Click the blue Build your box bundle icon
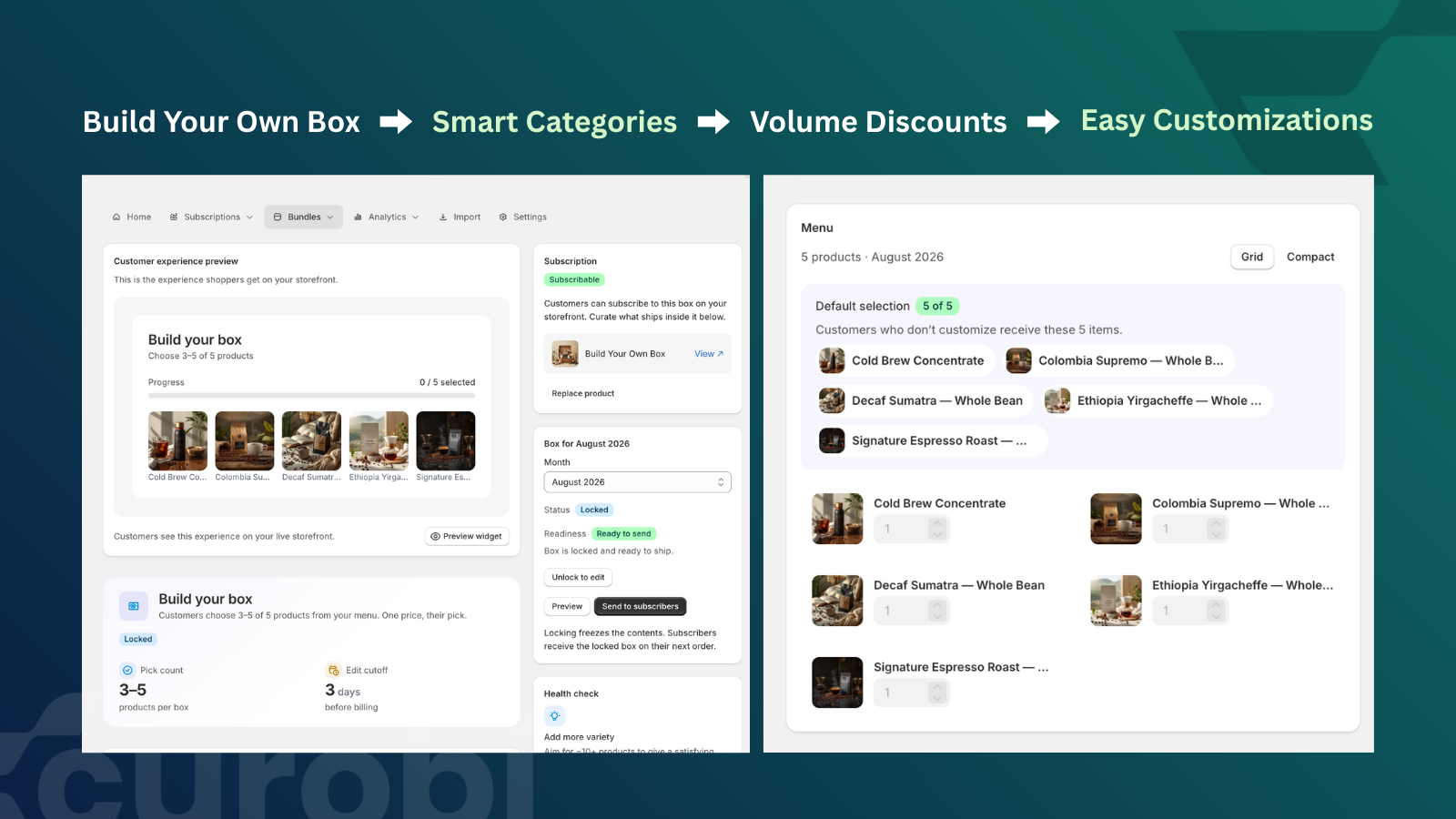Screen dimensions: 1456x819 pyautogui.click(x=134, y=606)
